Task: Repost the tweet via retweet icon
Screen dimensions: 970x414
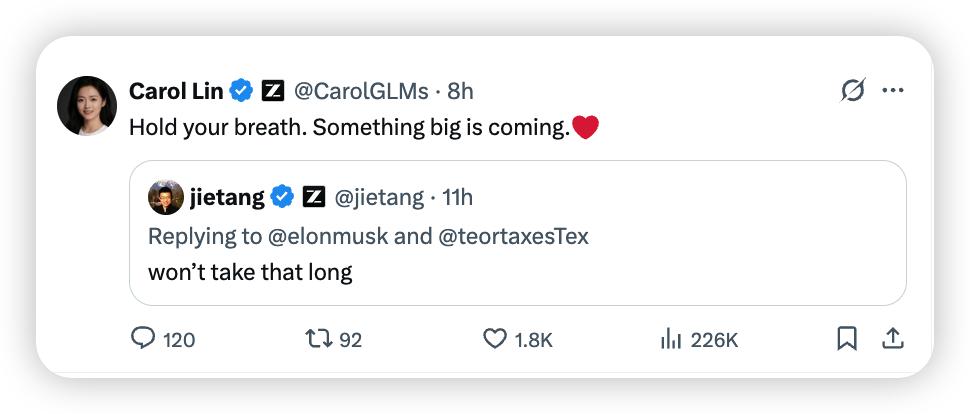Action: (x=320, y=338)
